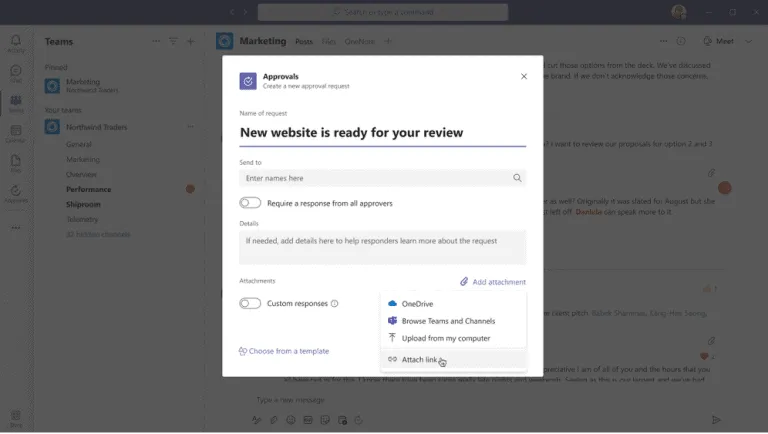The height and width of the screenshot is (434, 768).
Task: Click the Enter names here field
Action: pos(376,178)
